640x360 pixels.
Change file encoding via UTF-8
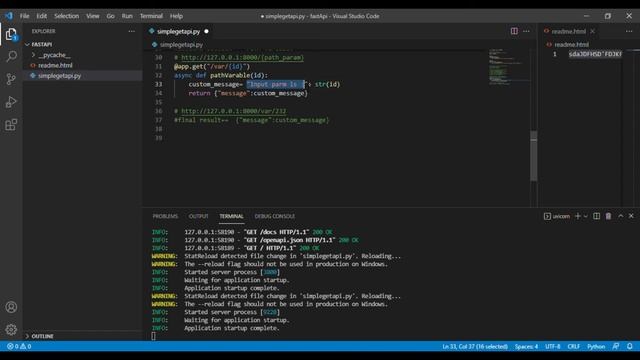coord(553,346)
